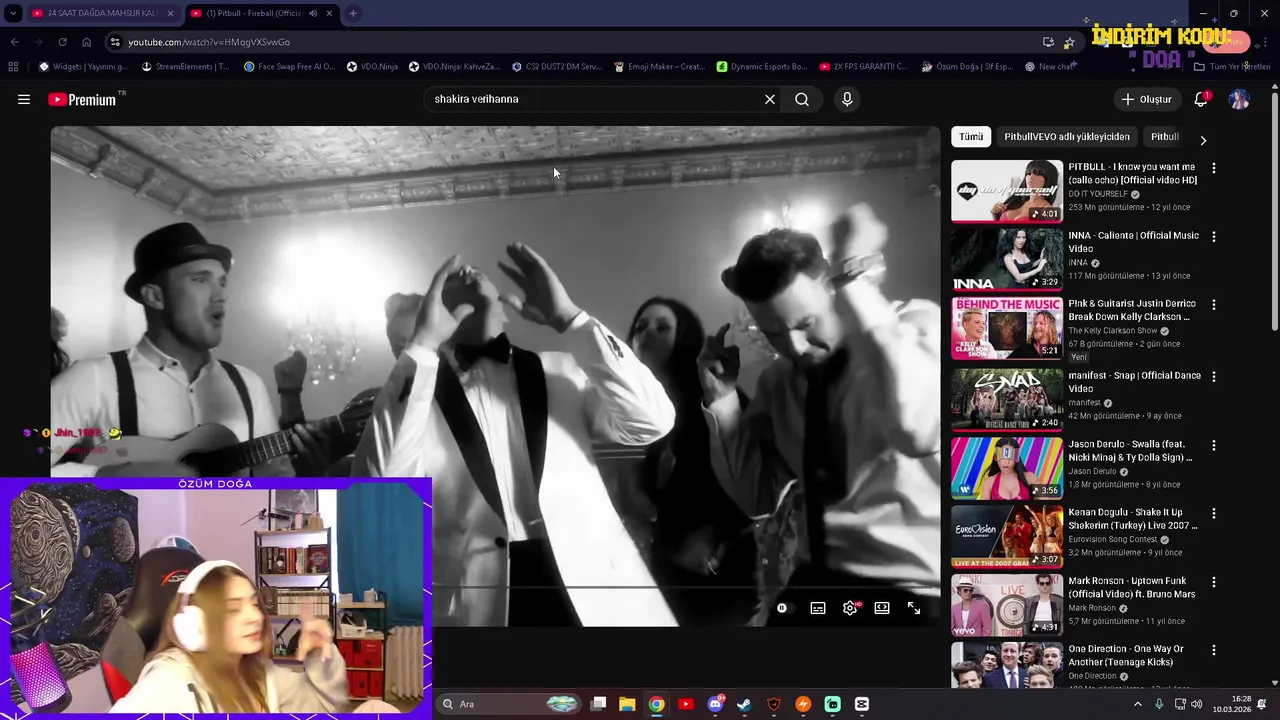The image size is (1280, 720).
Task: Open the tab search dropdown arrow
Action: click(12, 13)
